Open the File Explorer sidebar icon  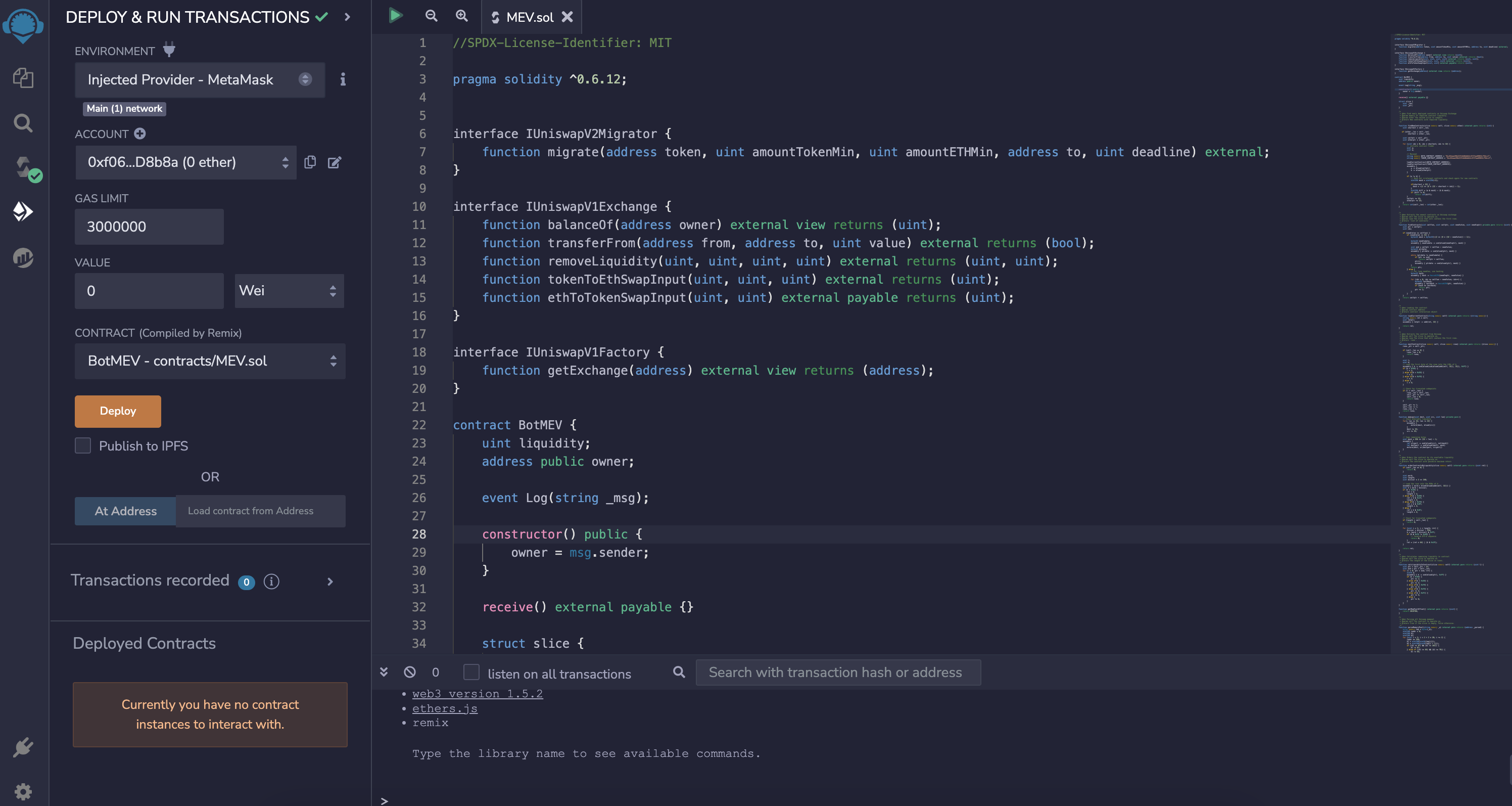(23, 77)
